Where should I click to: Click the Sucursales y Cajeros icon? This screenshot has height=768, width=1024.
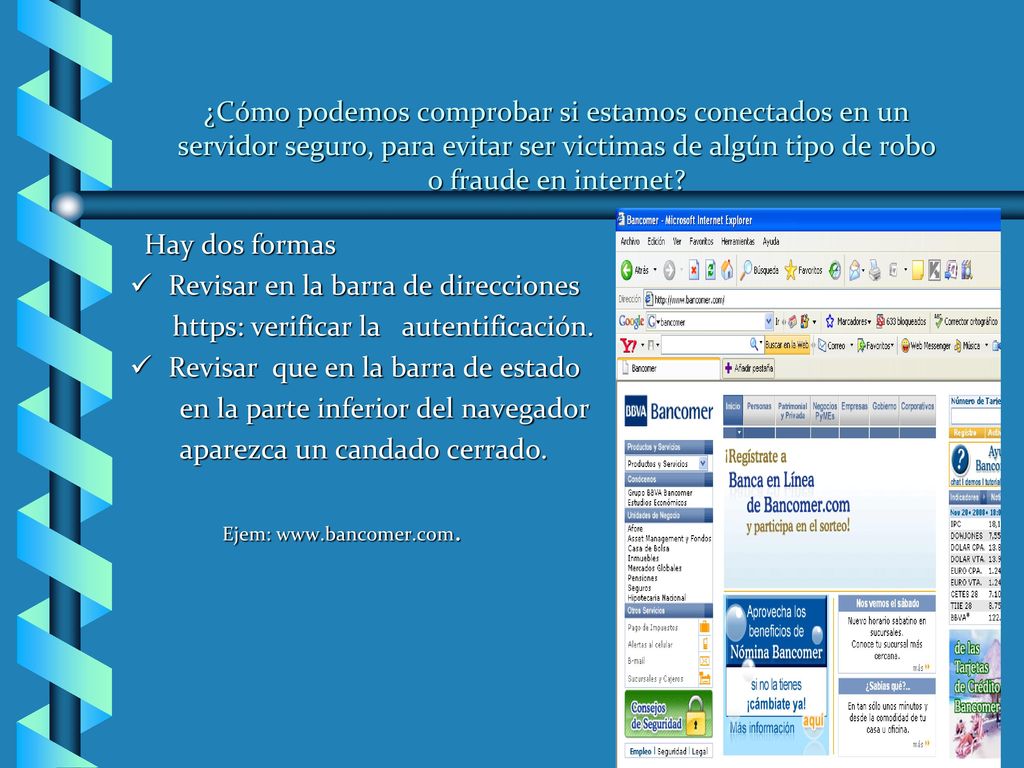click(705, 679)
